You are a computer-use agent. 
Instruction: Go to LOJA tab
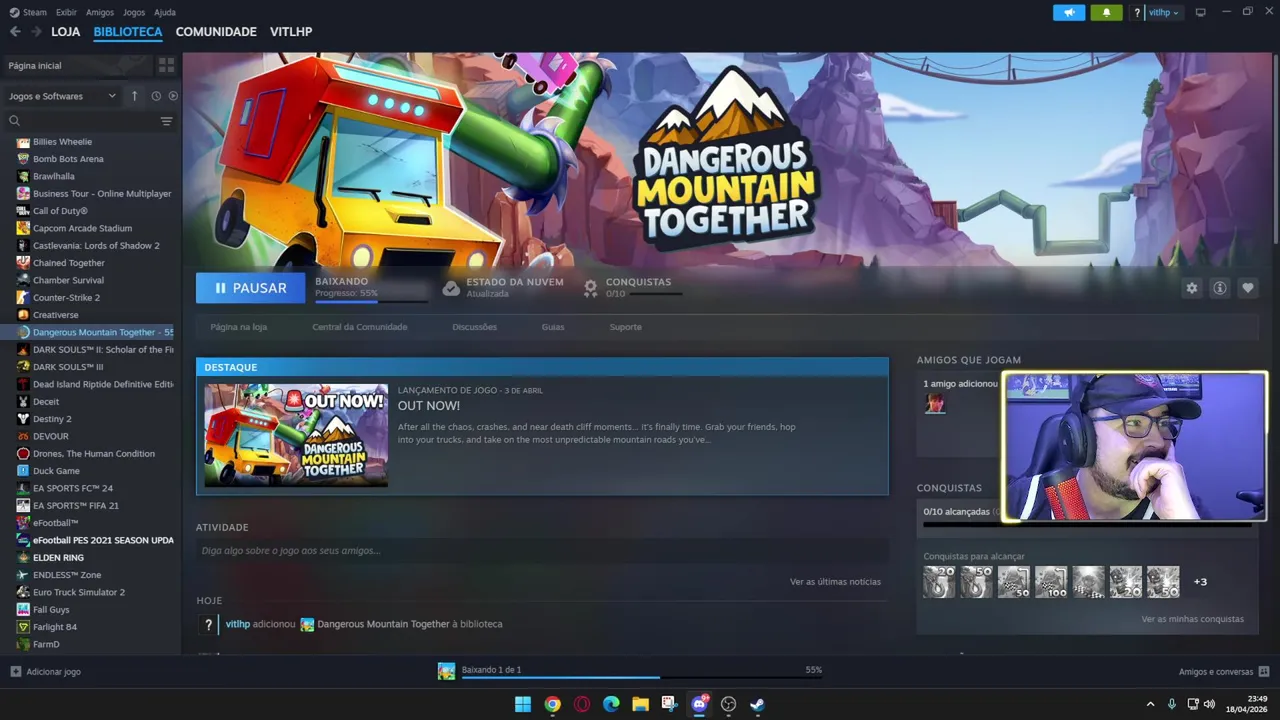click(66, 32)
